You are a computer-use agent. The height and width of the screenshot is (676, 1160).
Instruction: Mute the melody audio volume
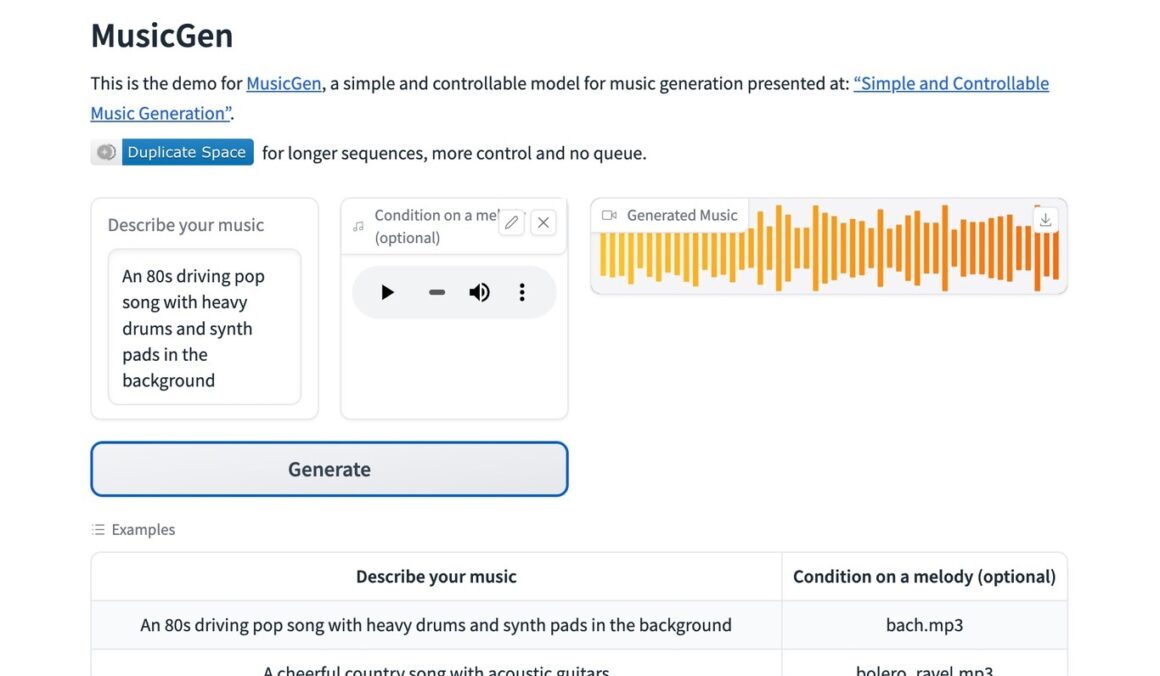click(x=479, y=292)
